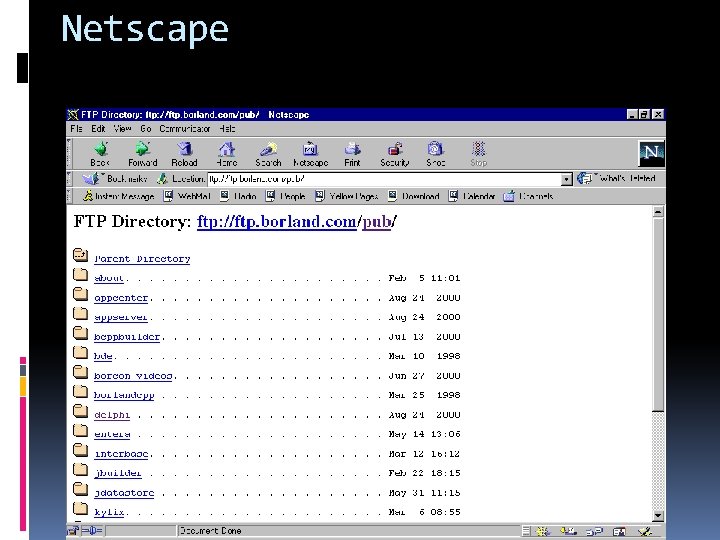Open the jdatastore folder link

click(124, 493)
